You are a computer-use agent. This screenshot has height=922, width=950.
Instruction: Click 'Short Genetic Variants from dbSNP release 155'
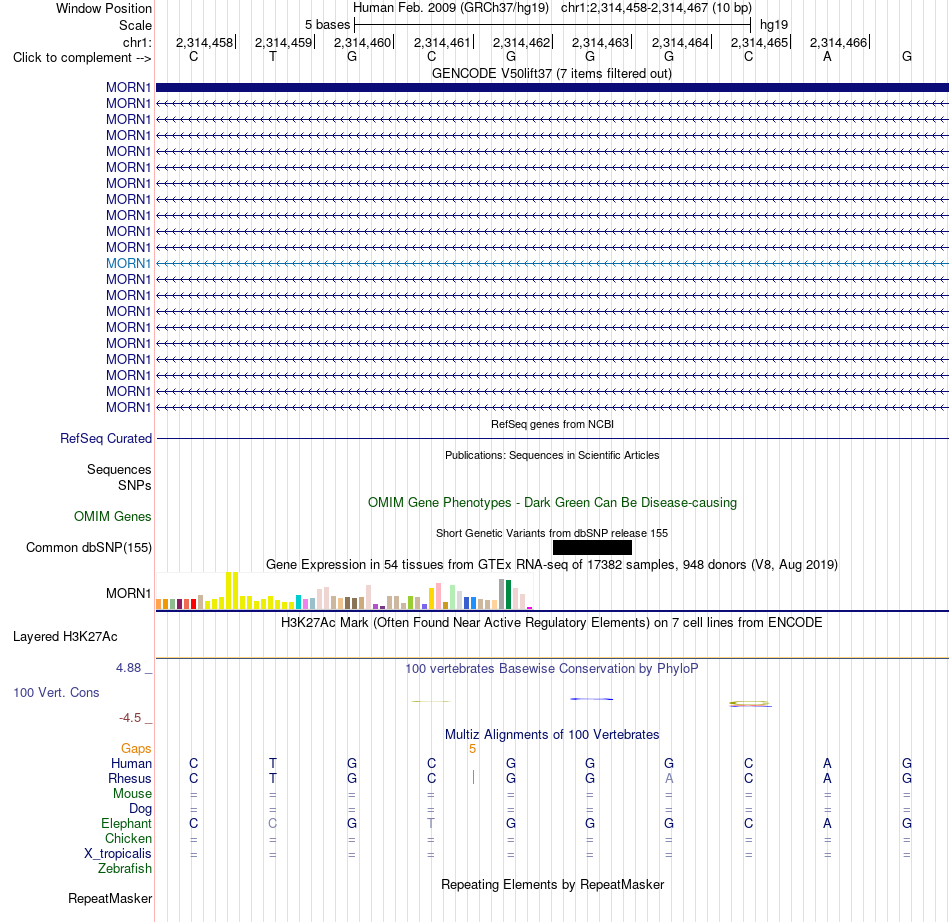(552, 533)
